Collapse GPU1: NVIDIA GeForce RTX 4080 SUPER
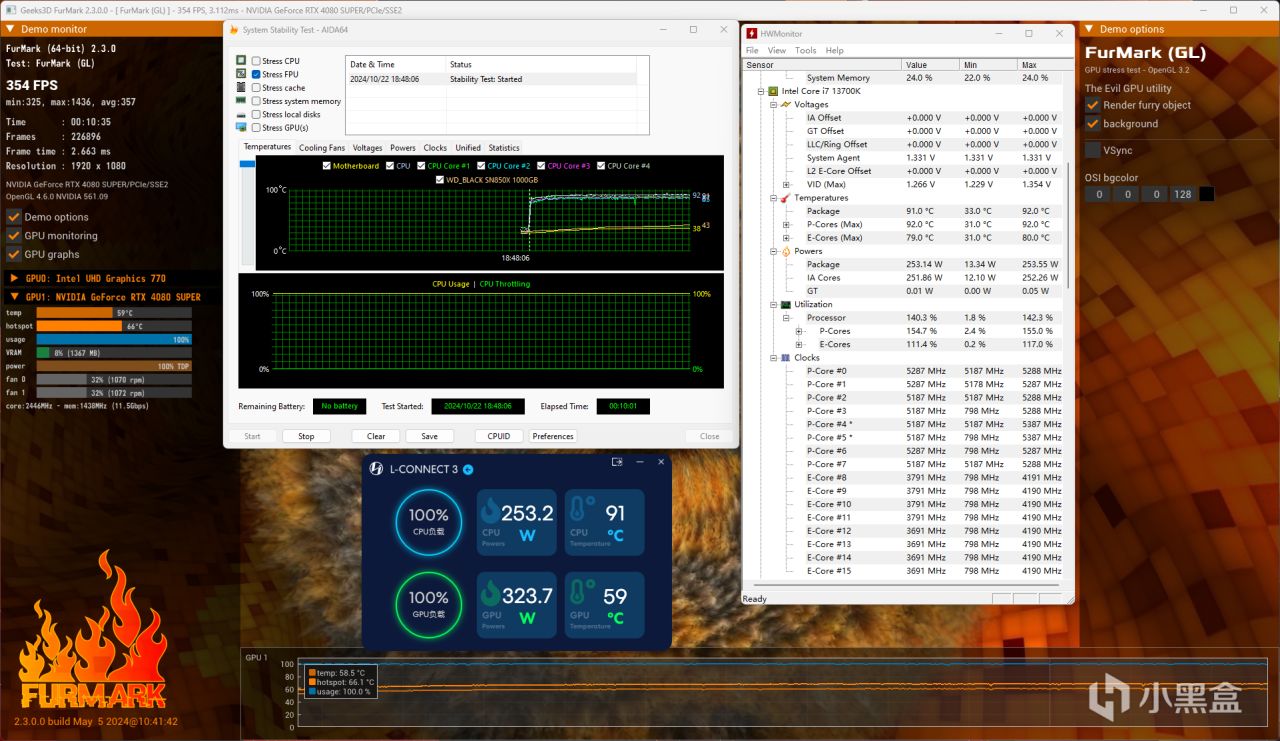 [x=15, y=297]
